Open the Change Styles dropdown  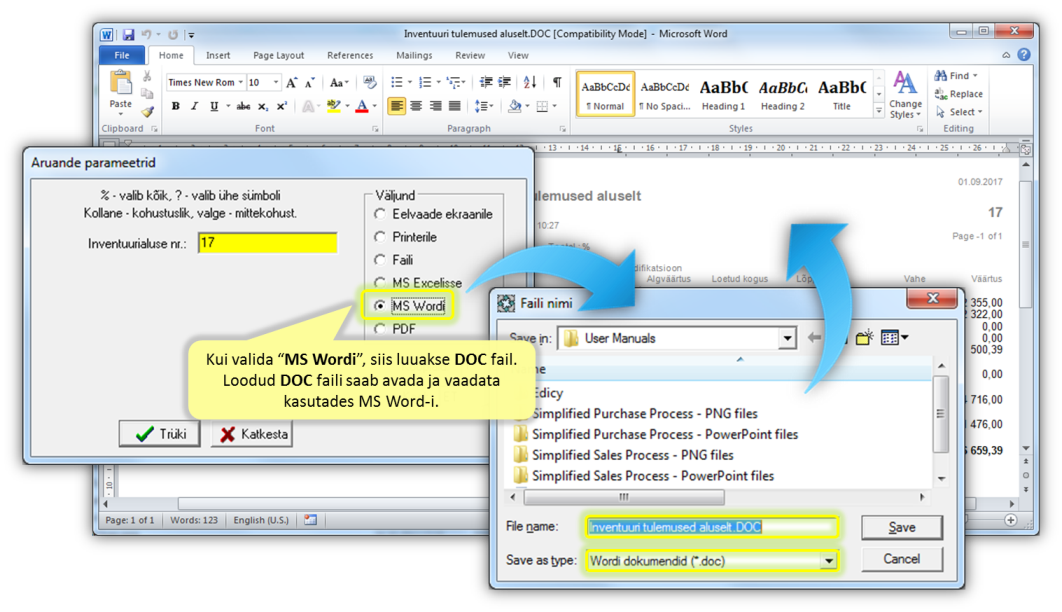coord(905,95)
